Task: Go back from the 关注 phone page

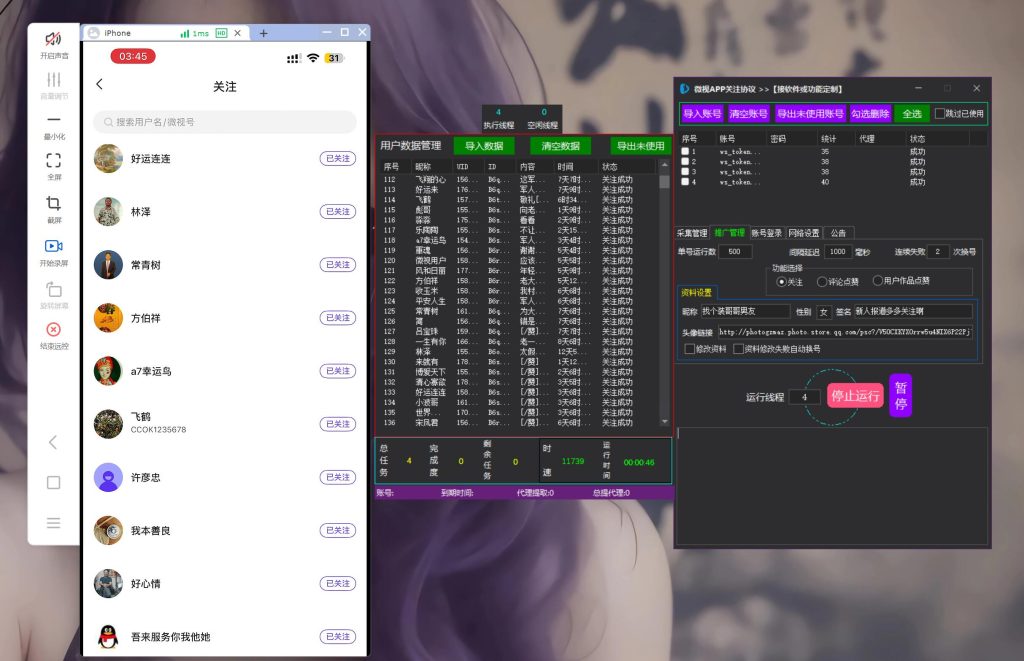Action: click(x=99, y=84)
